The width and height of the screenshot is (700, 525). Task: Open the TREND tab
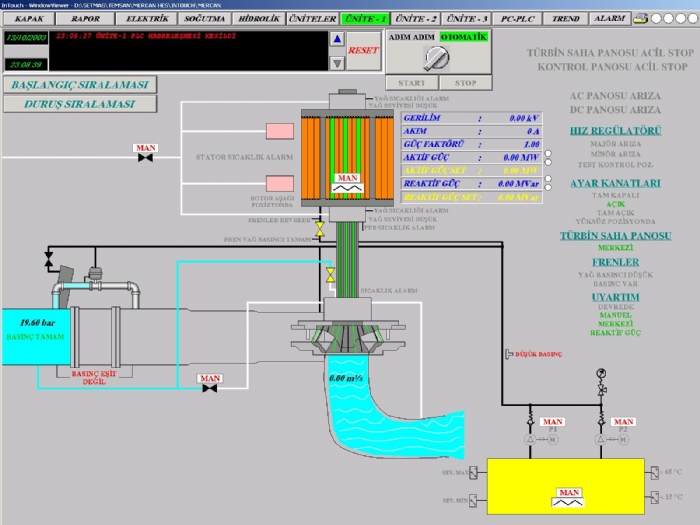(x=566, y=19)
